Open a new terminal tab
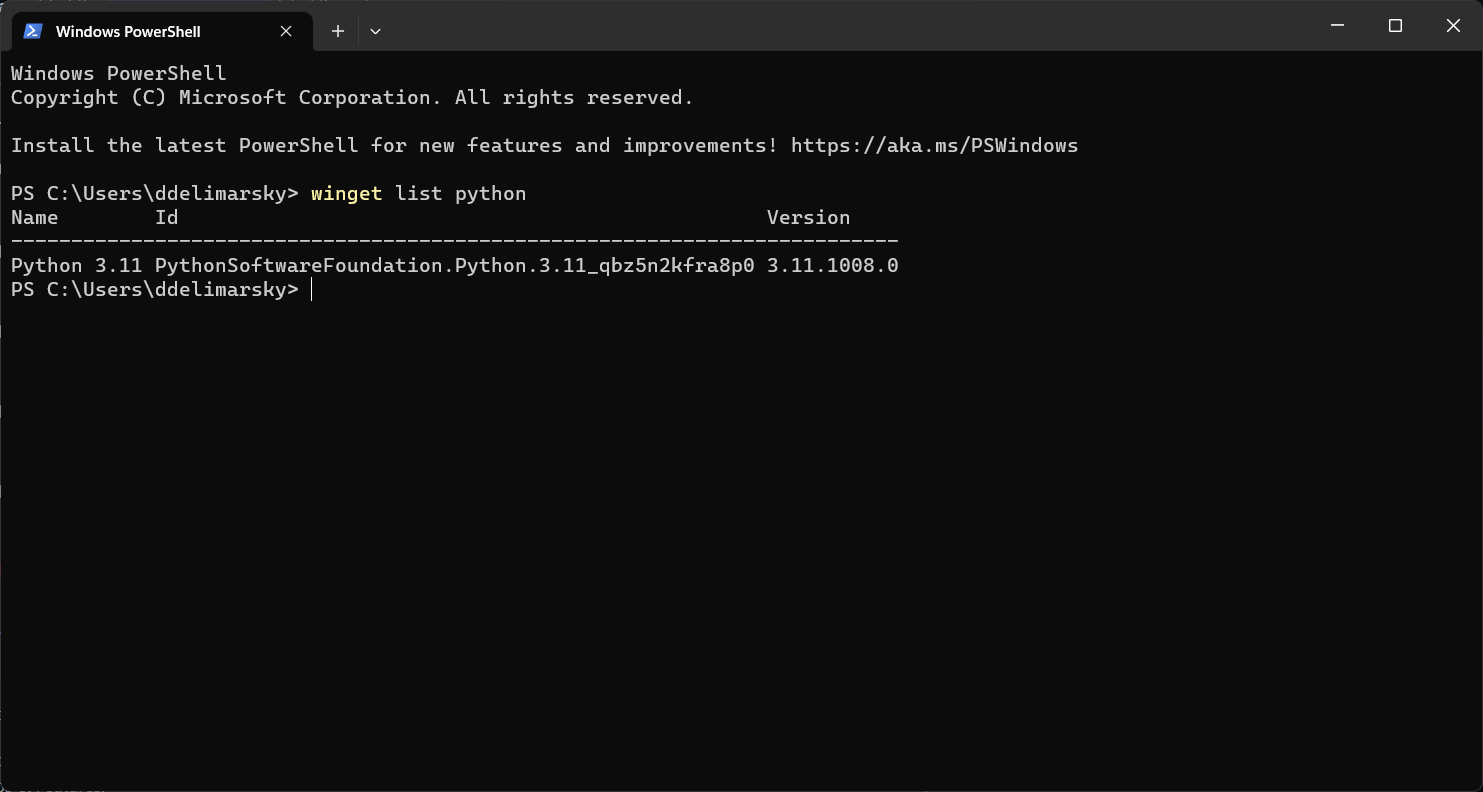The width and height of the screenshot is (1483, 792). pyautogui.click(x=337, y=31)
